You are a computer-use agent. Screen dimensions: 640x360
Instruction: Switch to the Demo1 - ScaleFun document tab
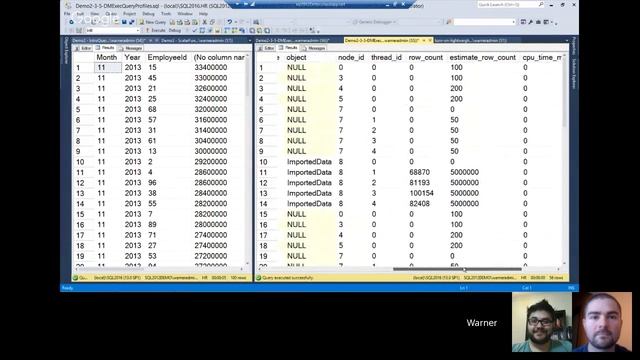click(x=197, y=40)
